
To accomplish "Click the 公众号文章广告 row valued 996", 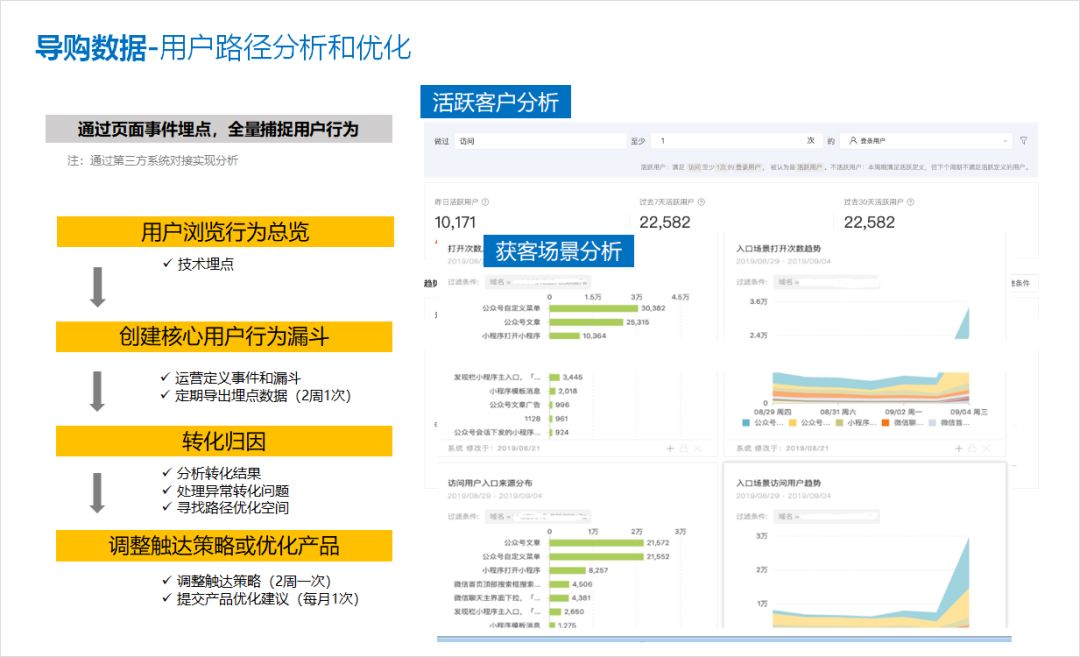I will point(529,405).
